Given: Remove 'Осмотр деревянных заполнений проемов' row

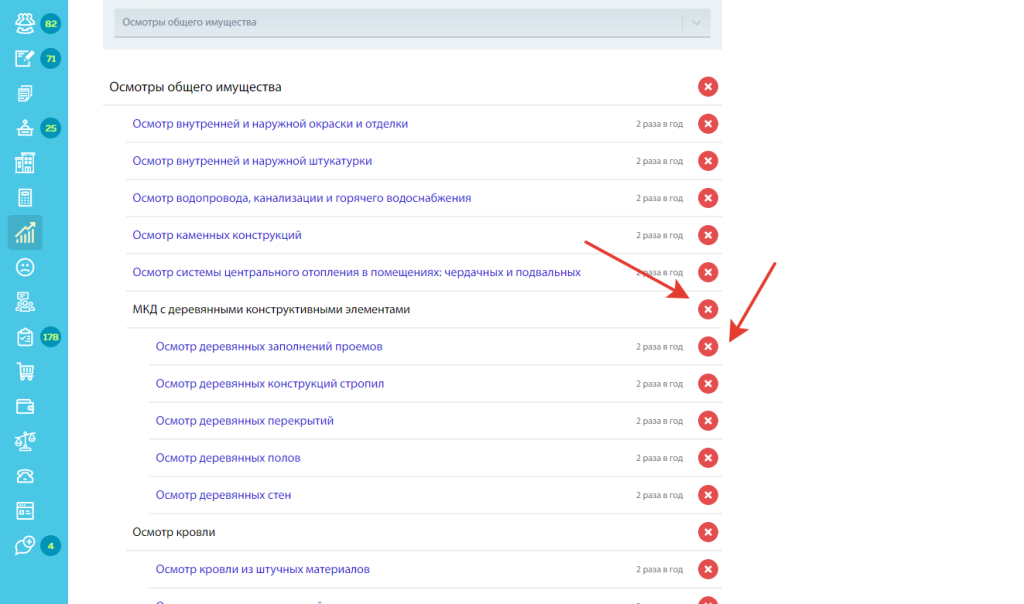Looking at the screenshot, I should 708,347.
